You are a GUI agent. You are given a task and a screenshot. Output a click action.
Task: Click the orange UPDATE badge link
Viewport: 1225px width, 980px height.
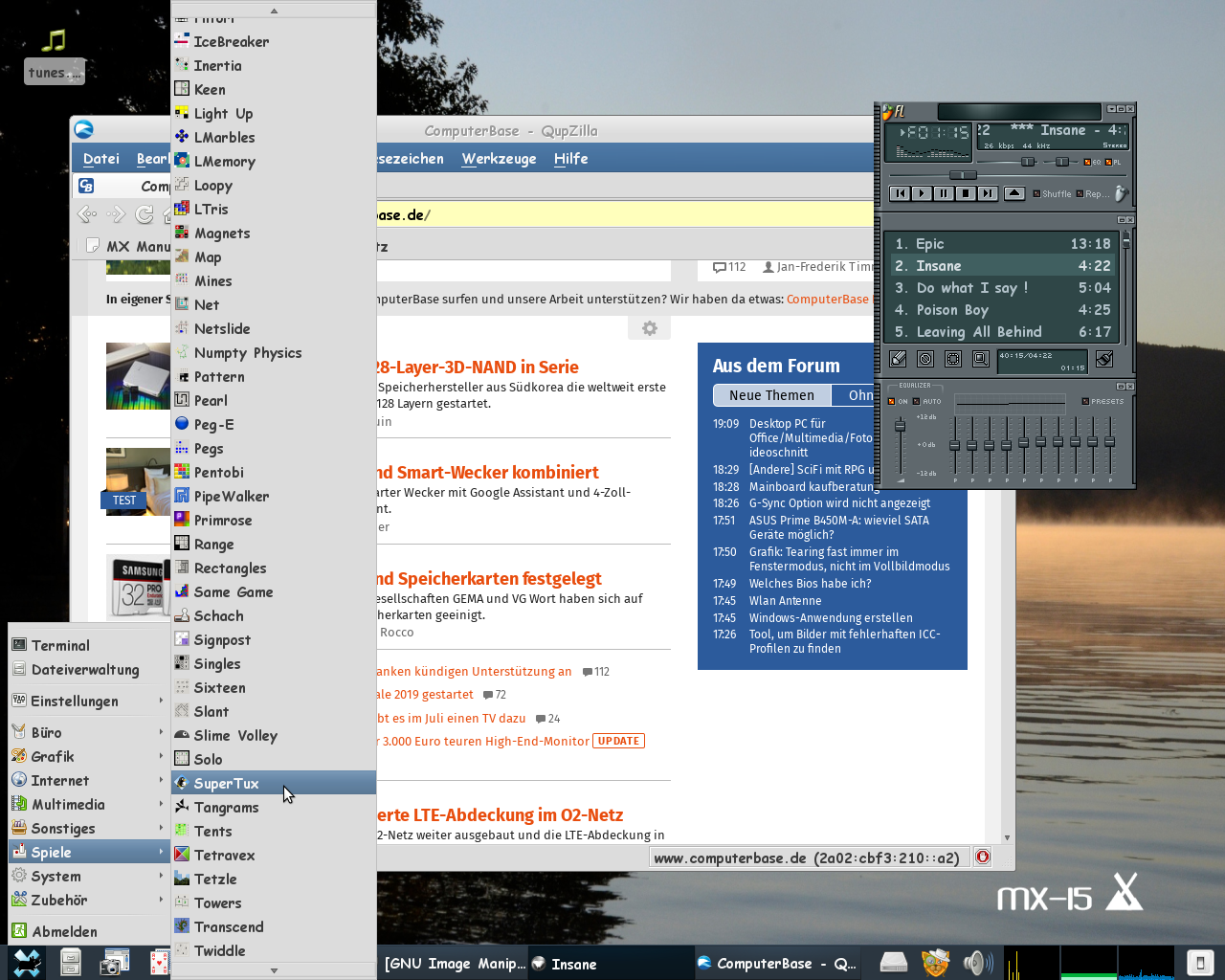click(618, 741)
